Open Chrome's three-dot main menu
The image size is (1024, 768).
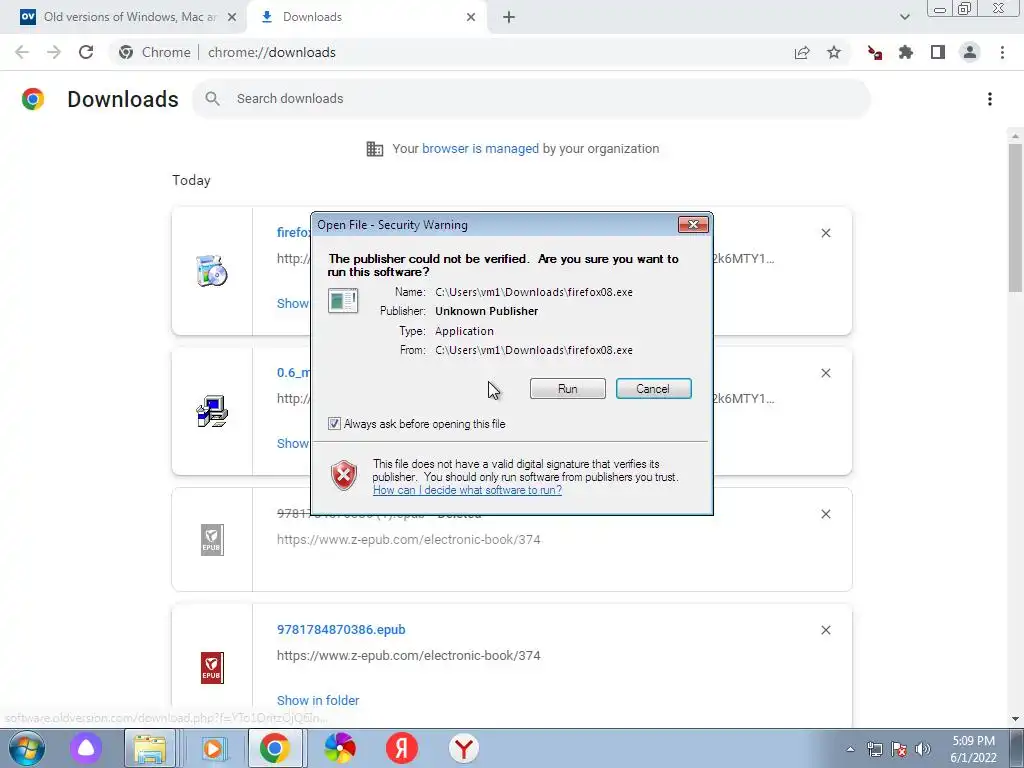(1002, 52)
